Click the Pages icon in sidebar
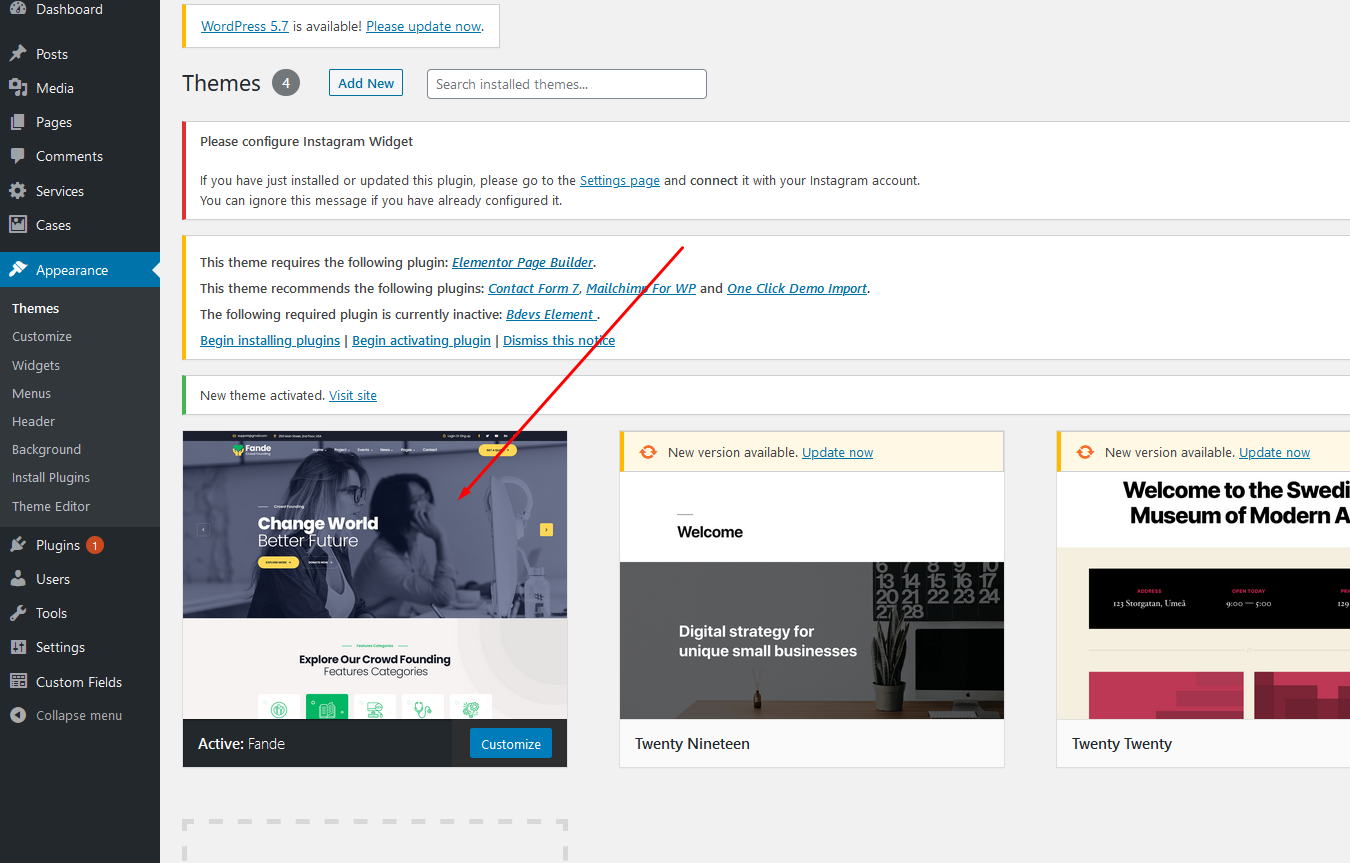The image size is (1350, 863). (18, 122)
